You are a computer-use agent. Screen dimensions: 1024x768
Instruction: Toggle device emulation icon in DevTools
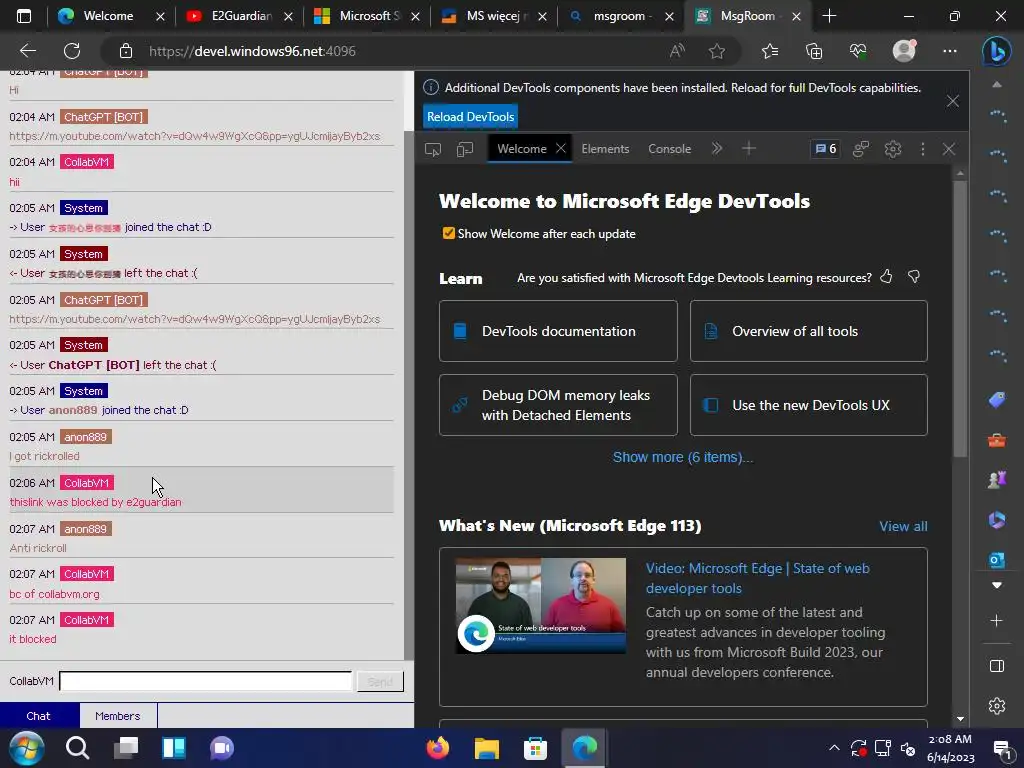click(465, 150)
